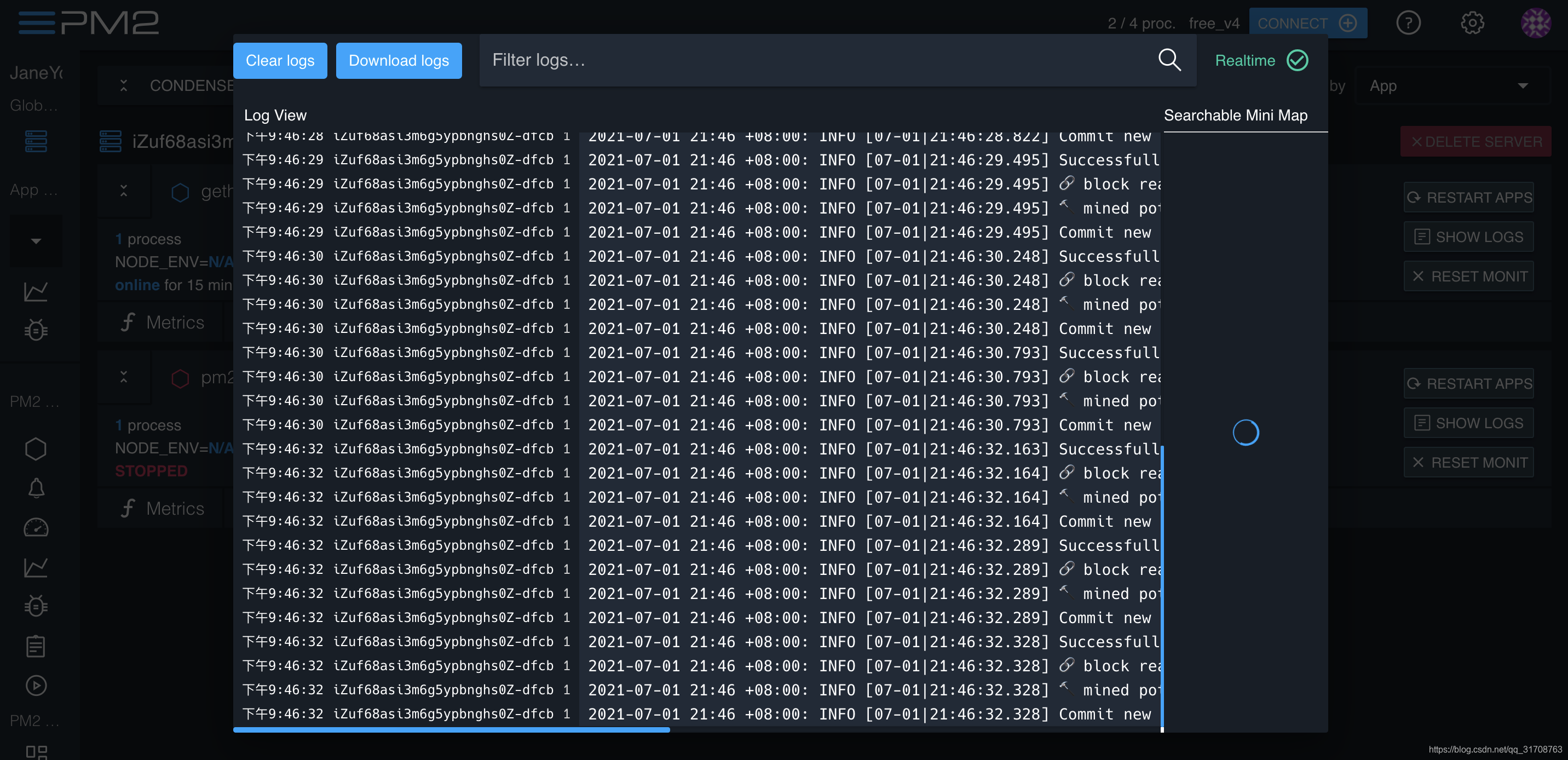Collapse the geth app card chevron

[124, 191]
